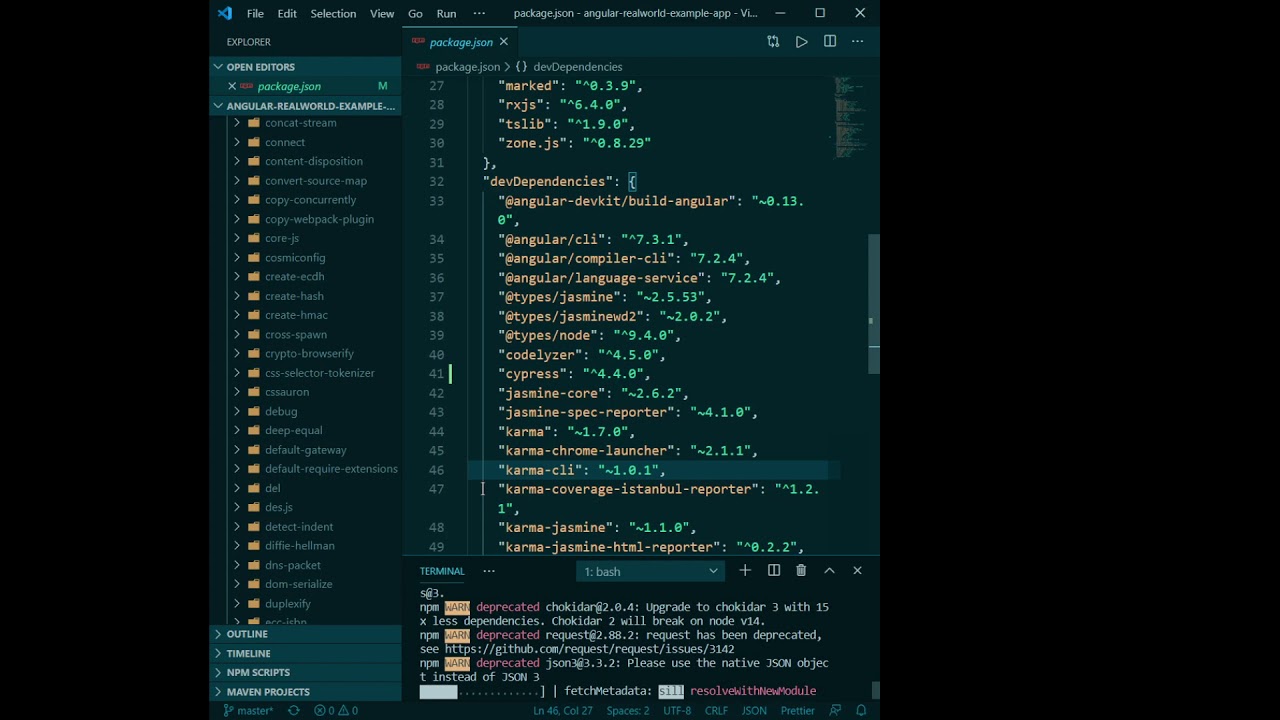Click the "karma-cli" line in editor
The image size is (1280, 720).
click(582, 470)
